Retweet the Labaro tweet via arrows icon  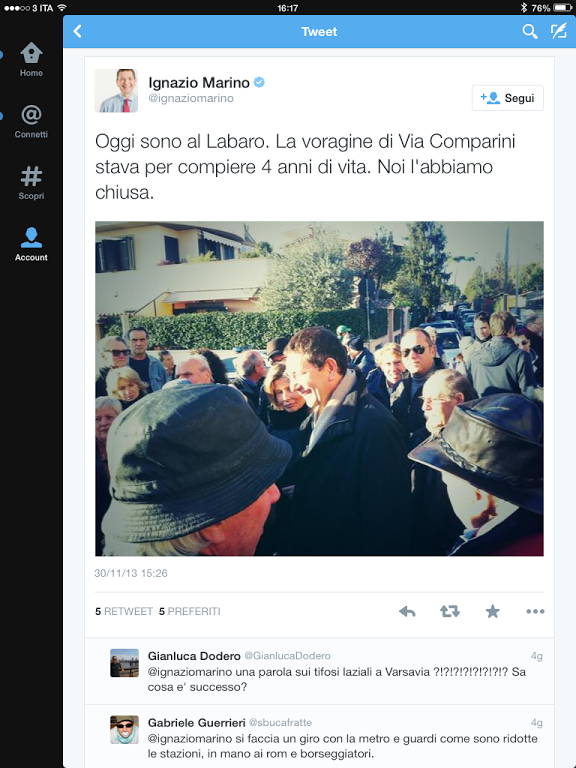(450, 611)
